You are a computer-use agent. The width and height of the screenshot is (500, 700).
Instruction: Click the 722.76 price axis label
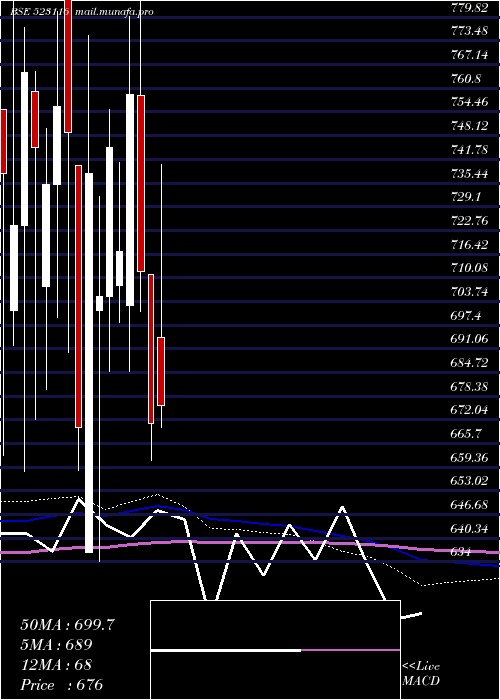click(469, 221)
